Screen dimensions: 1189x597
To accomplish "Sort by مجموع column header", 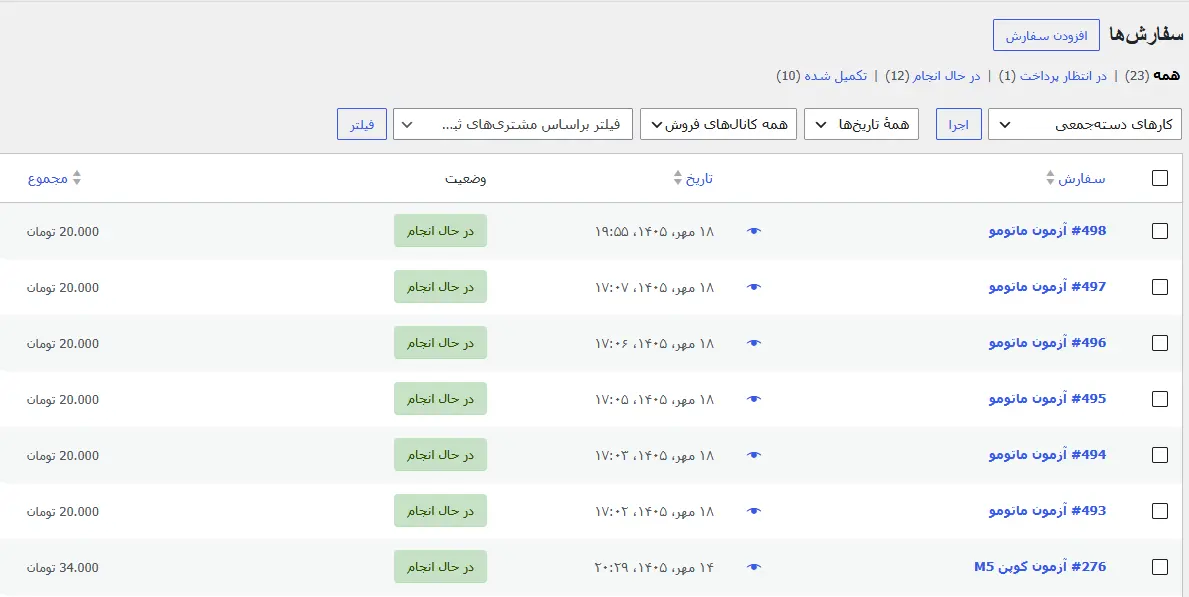I will 48,179.
